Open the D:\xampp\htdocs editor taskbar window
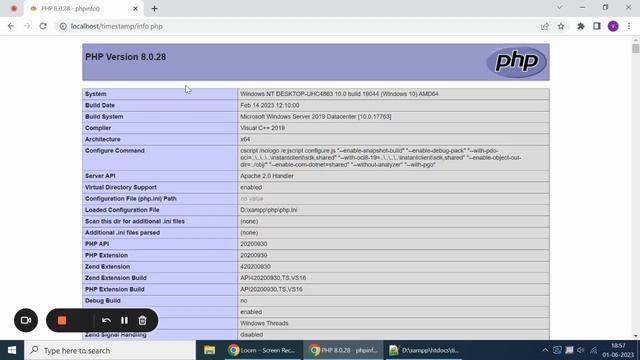This screenshot has width=640, height=360. click(424, 350)
